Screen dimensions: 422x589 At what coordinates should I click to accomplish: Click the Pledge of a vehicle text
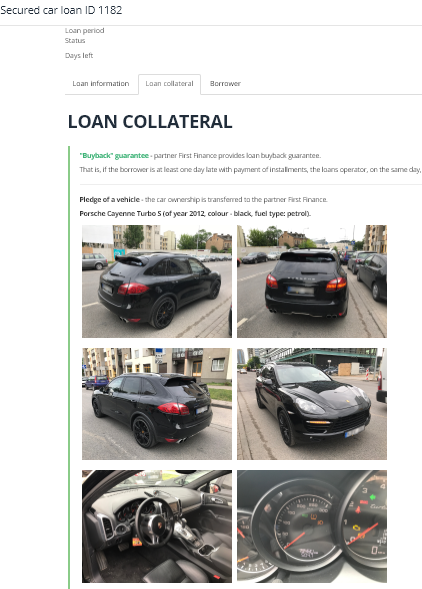(x=109, y=199)
